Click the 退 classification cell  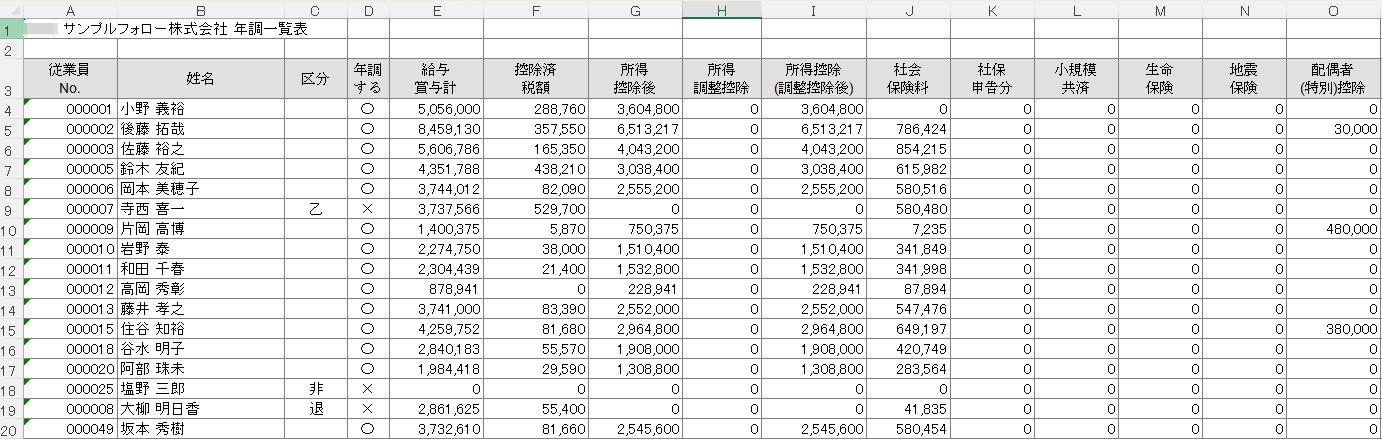[315, 409]
